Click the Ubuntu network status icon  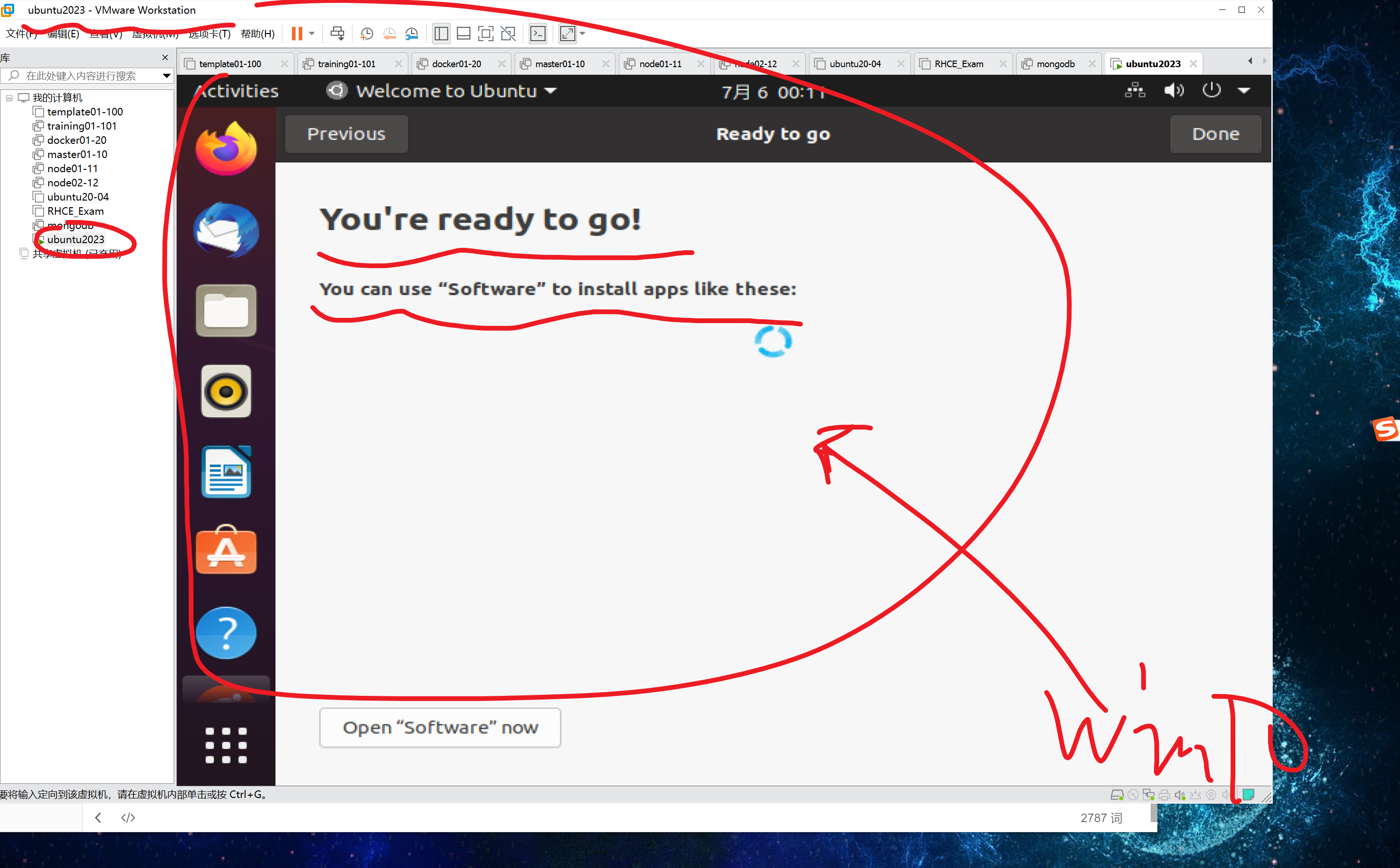coord(1135,91)
